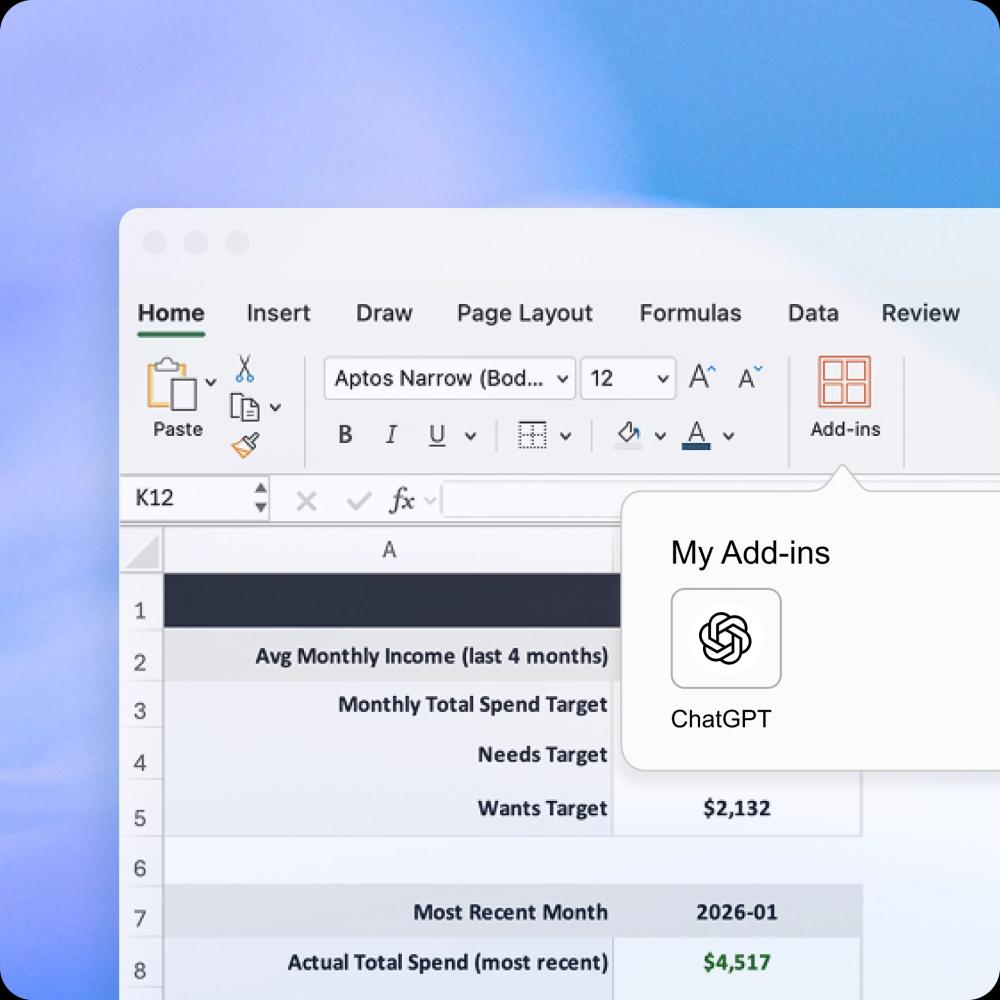Open the Paste options dropdown arrow
1000x1000 pixels.
pyautogui.click(x=210, y=383)
